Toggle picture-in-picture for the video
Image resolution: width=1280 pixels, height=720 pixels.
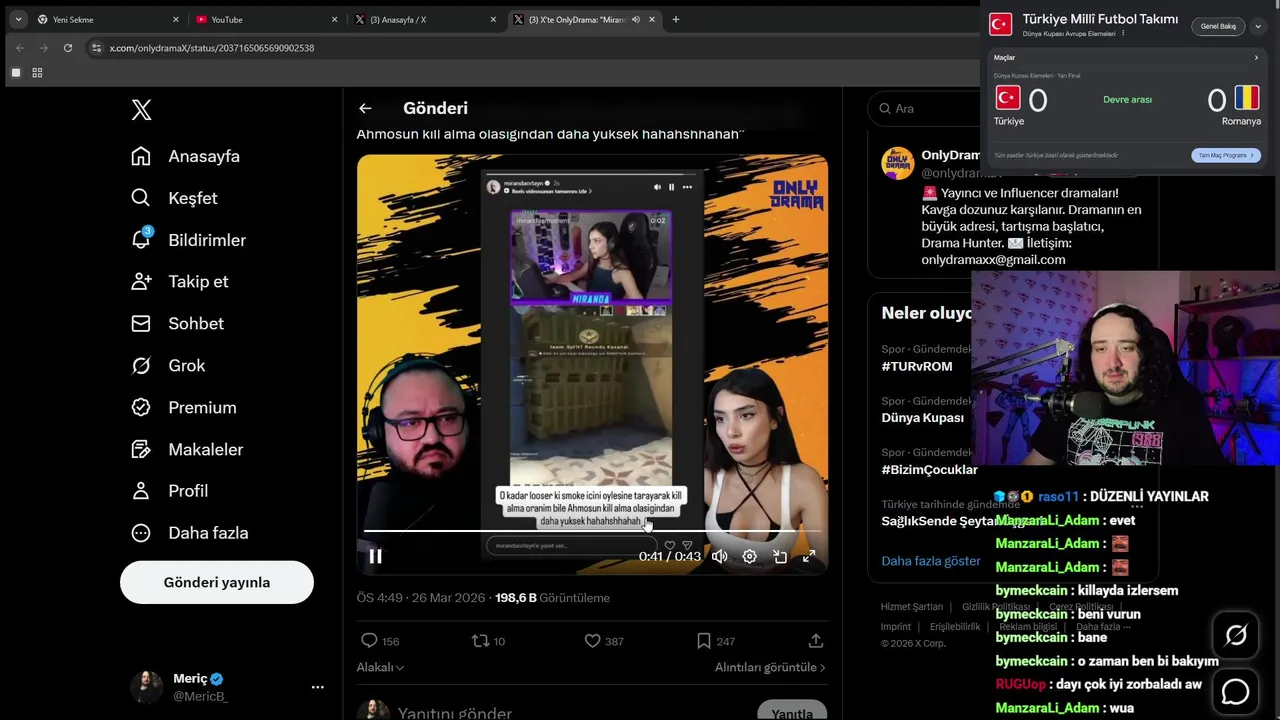point(780,556)
